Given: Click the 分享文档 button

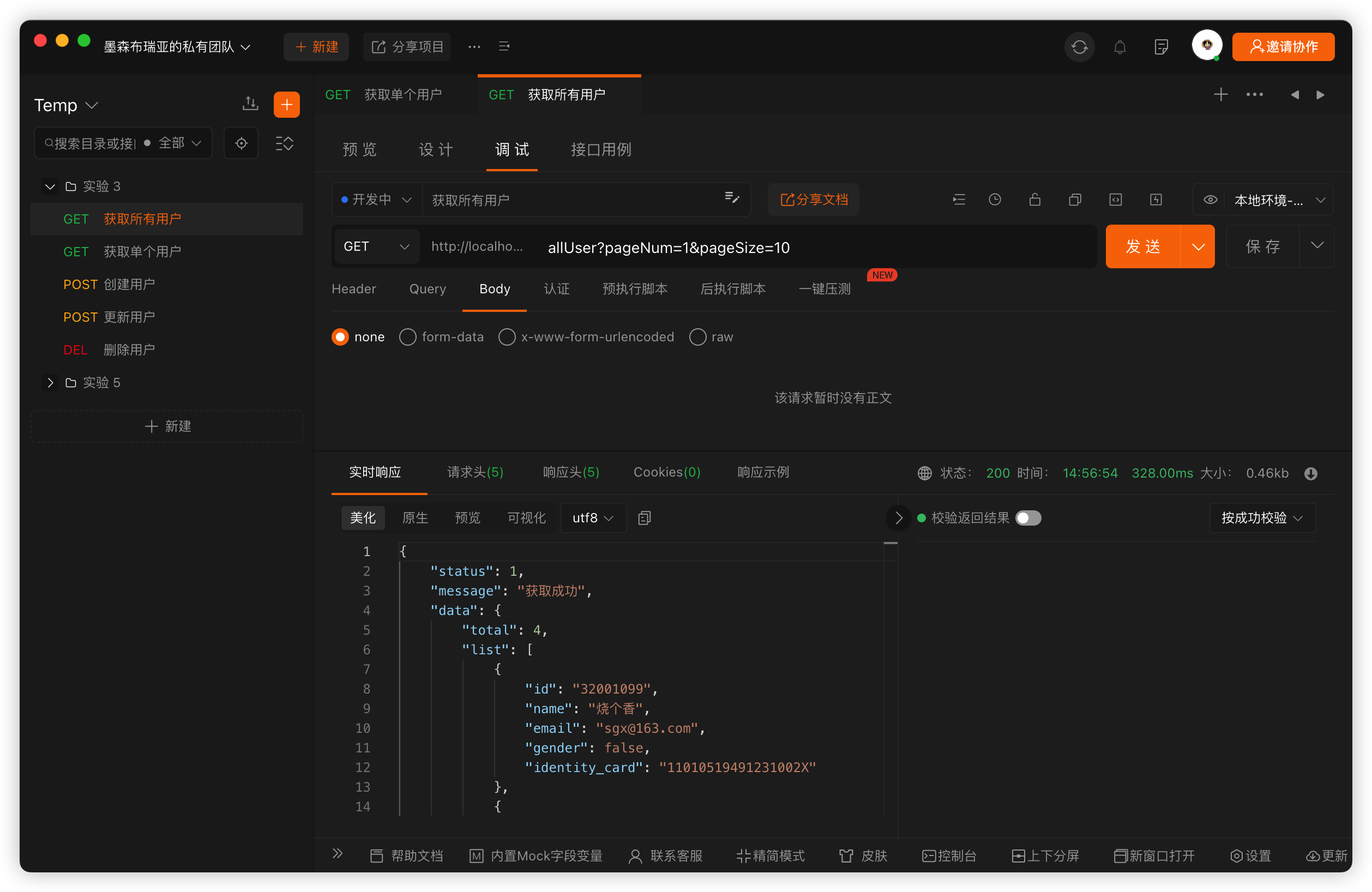Looking at the screenshot, I should click(x=814, y=200).
